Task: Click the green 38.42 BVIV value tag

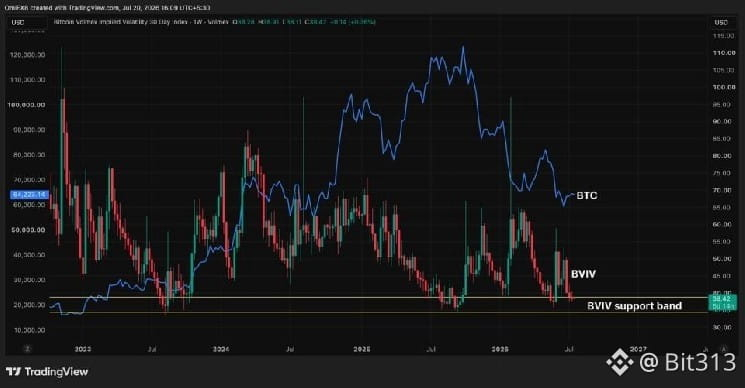Action: click(x=723, y=302)
